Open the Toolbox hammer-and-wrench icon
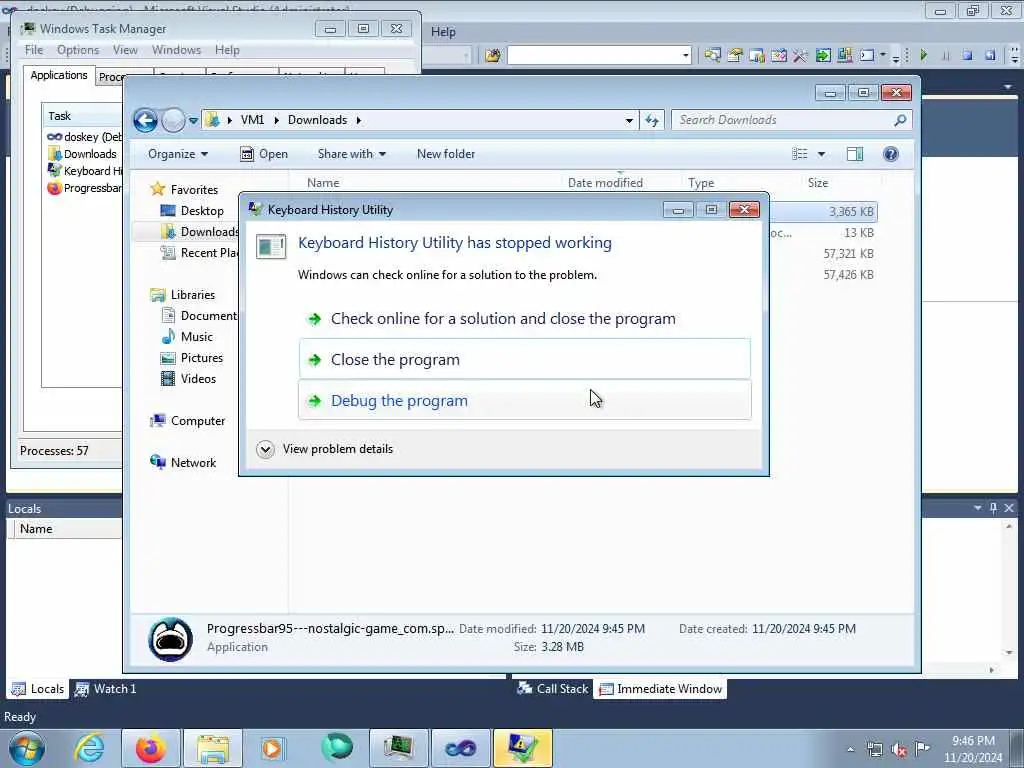The width and height of the screenshot is (1024, 768). (800, 56)
